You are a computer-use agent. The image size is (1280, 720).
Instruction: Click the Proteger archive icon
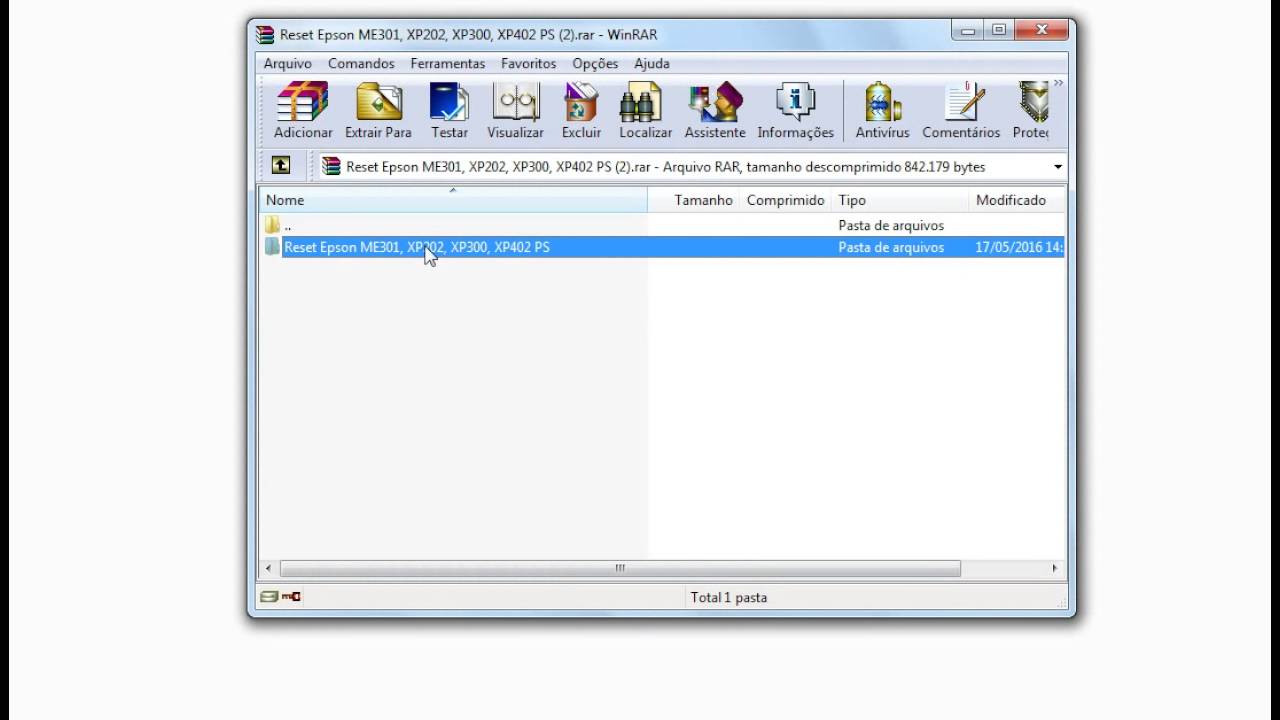click(1031, 110)
